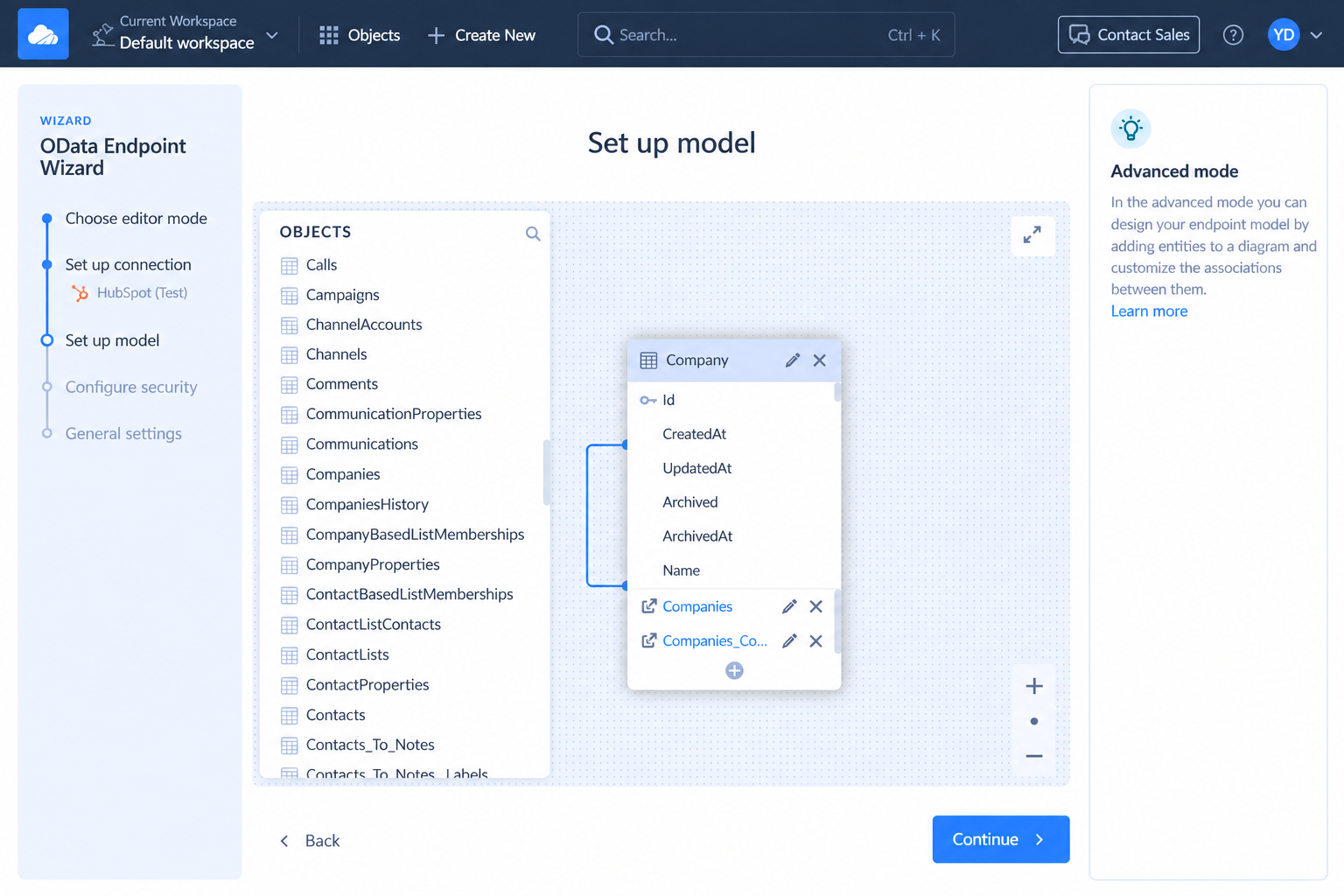Zoom in on the diagram
Image resolution: width=1344 pixels, height=896 pixels.
click(1034, 686)
